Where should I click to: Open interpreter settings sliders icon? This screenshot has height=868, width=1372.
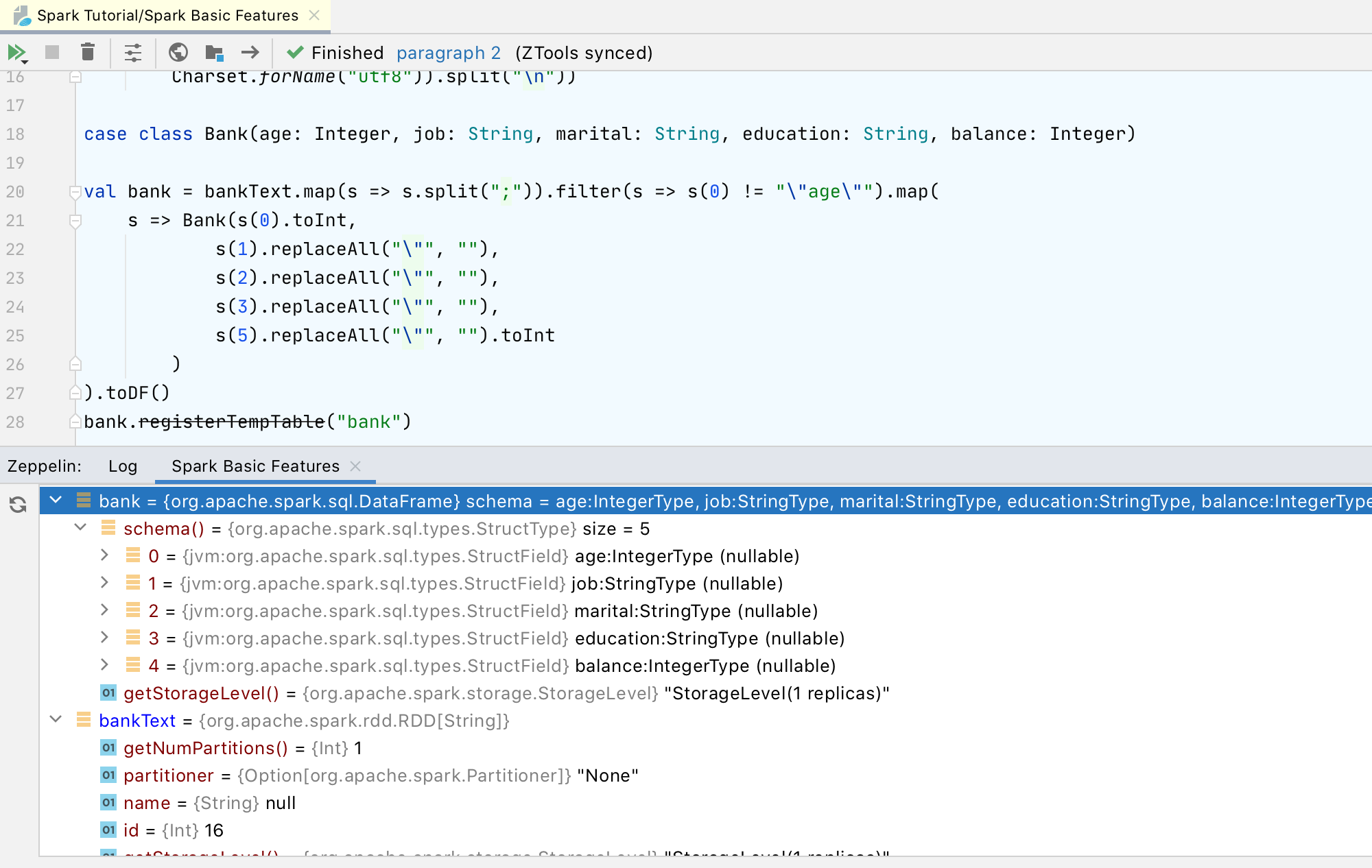pos(132,53)
